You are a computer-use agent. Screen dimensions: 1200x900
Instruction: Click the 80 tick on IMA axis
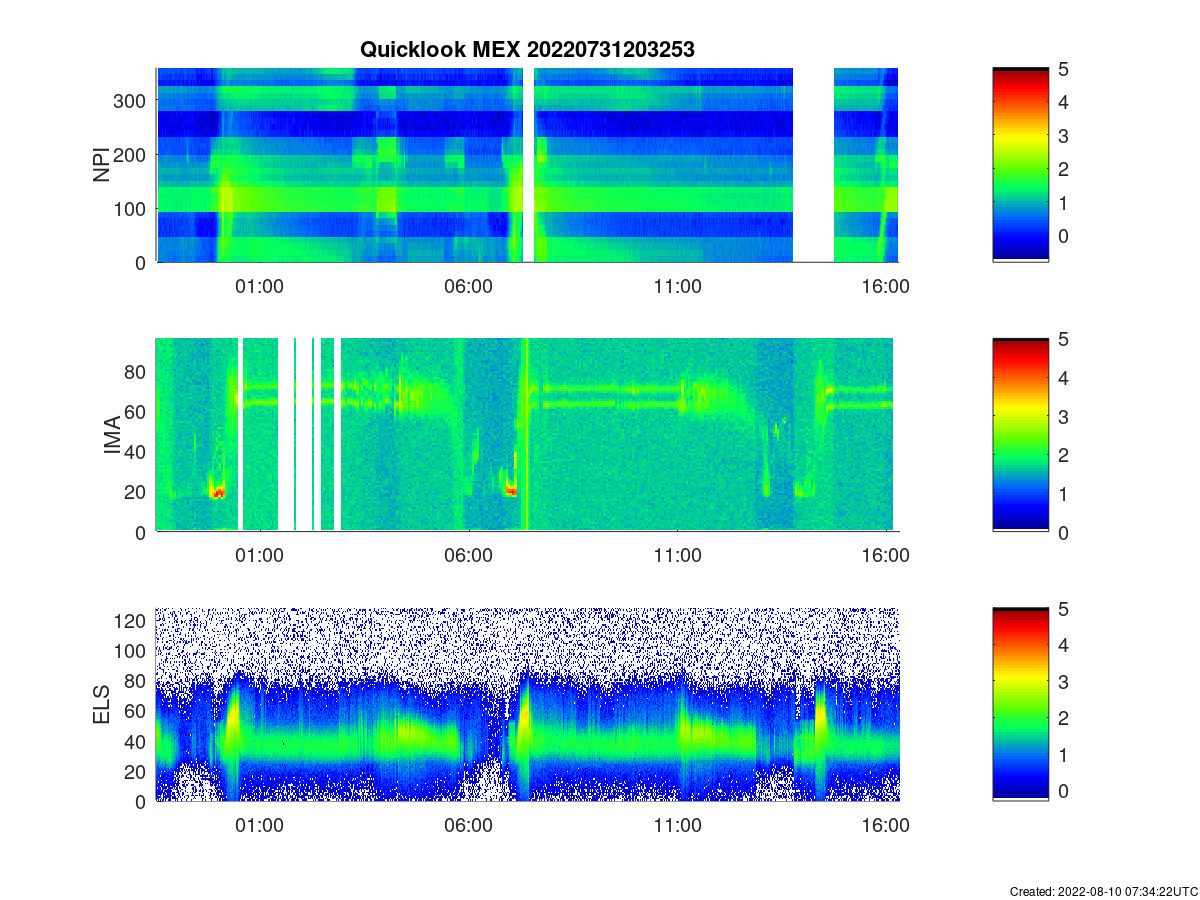(x=136, y=371)
